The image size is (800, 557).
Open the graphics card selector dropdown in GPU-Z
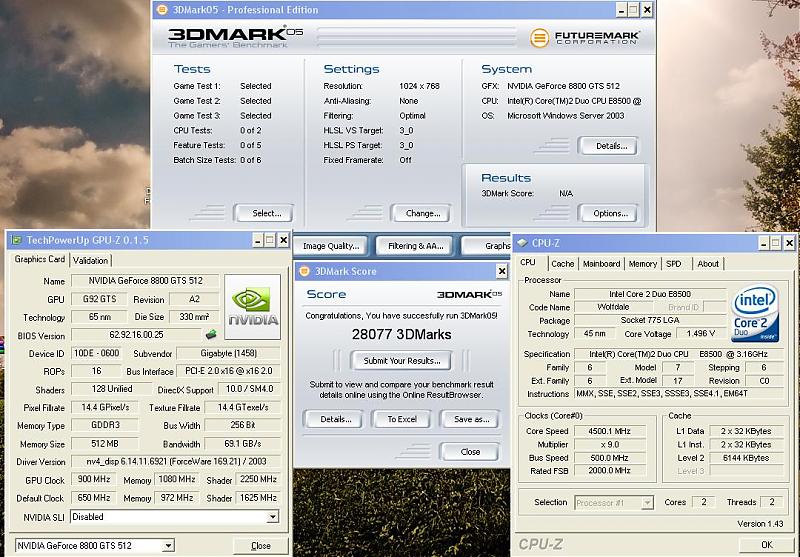168,545
